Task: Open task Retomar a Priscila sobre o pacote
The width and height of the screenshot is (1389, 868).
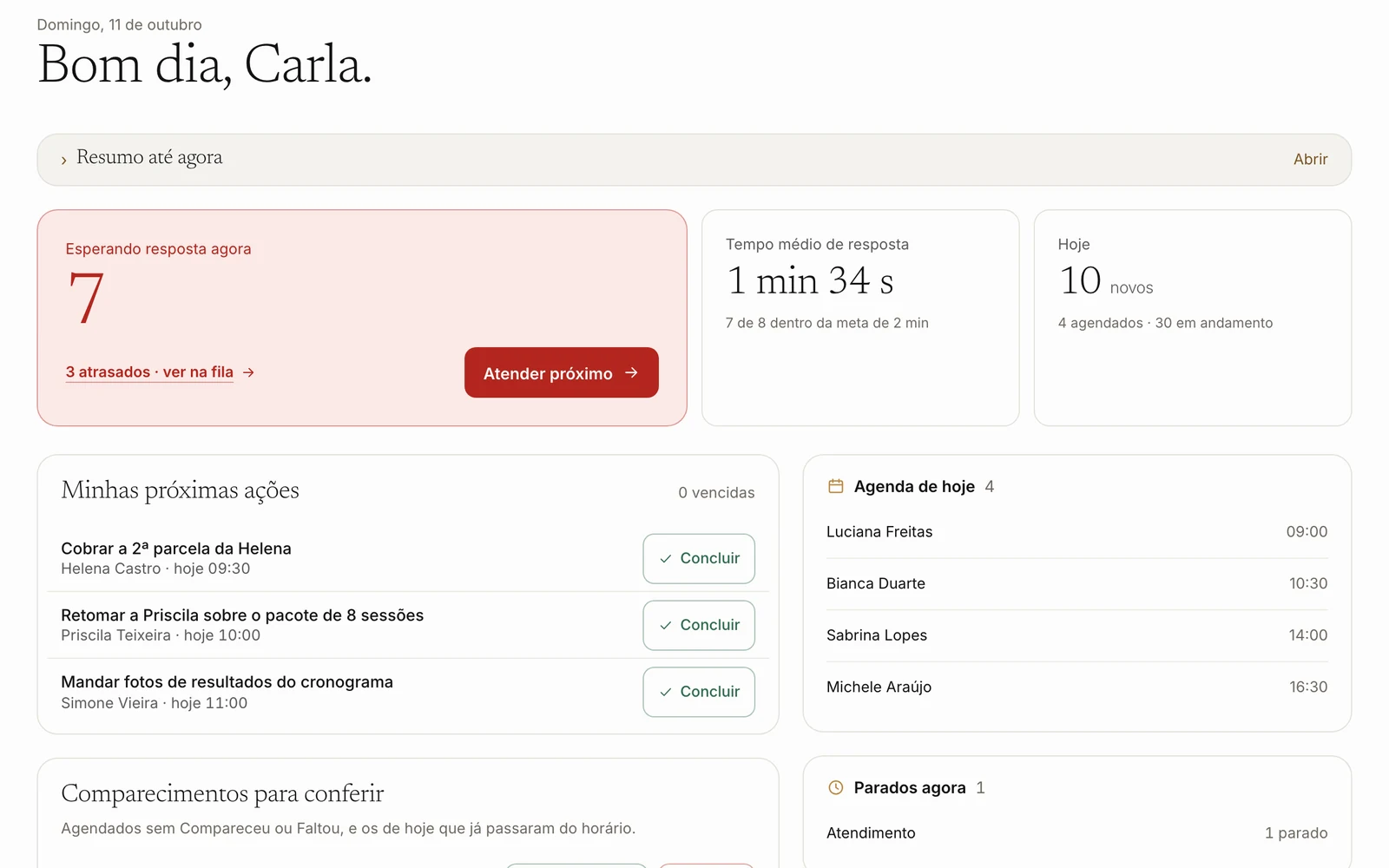Action: (242, 615)
